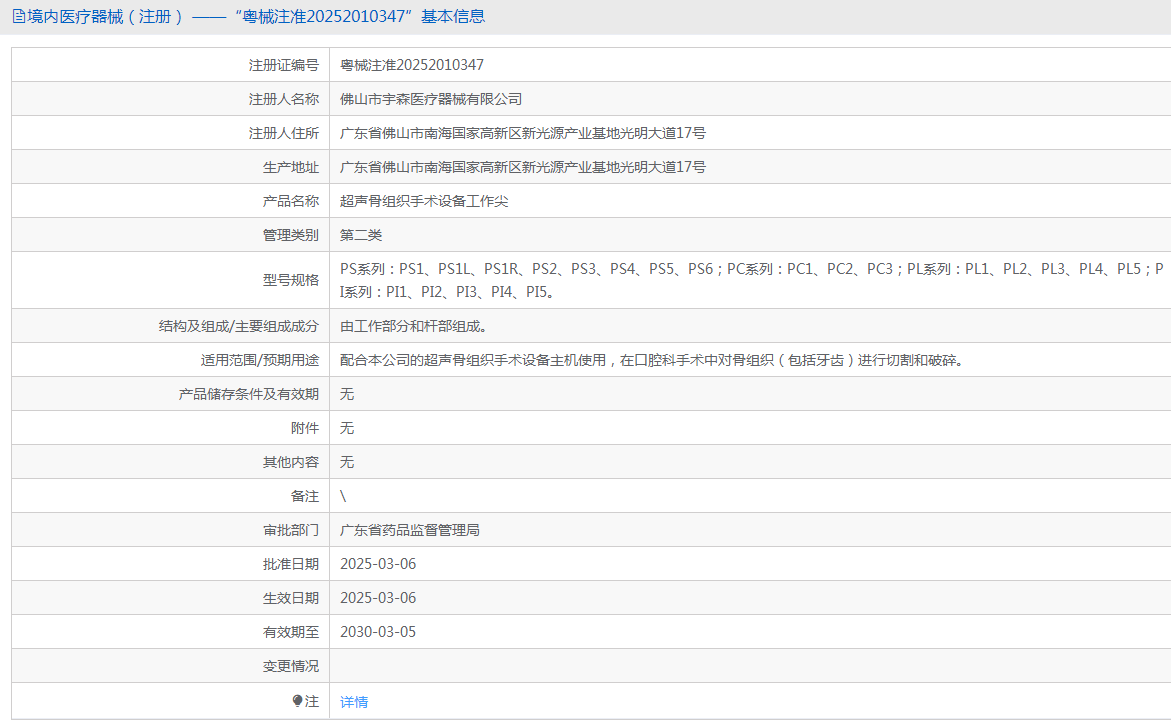Click the 注册人住所 address value

[x=523, y=133]
